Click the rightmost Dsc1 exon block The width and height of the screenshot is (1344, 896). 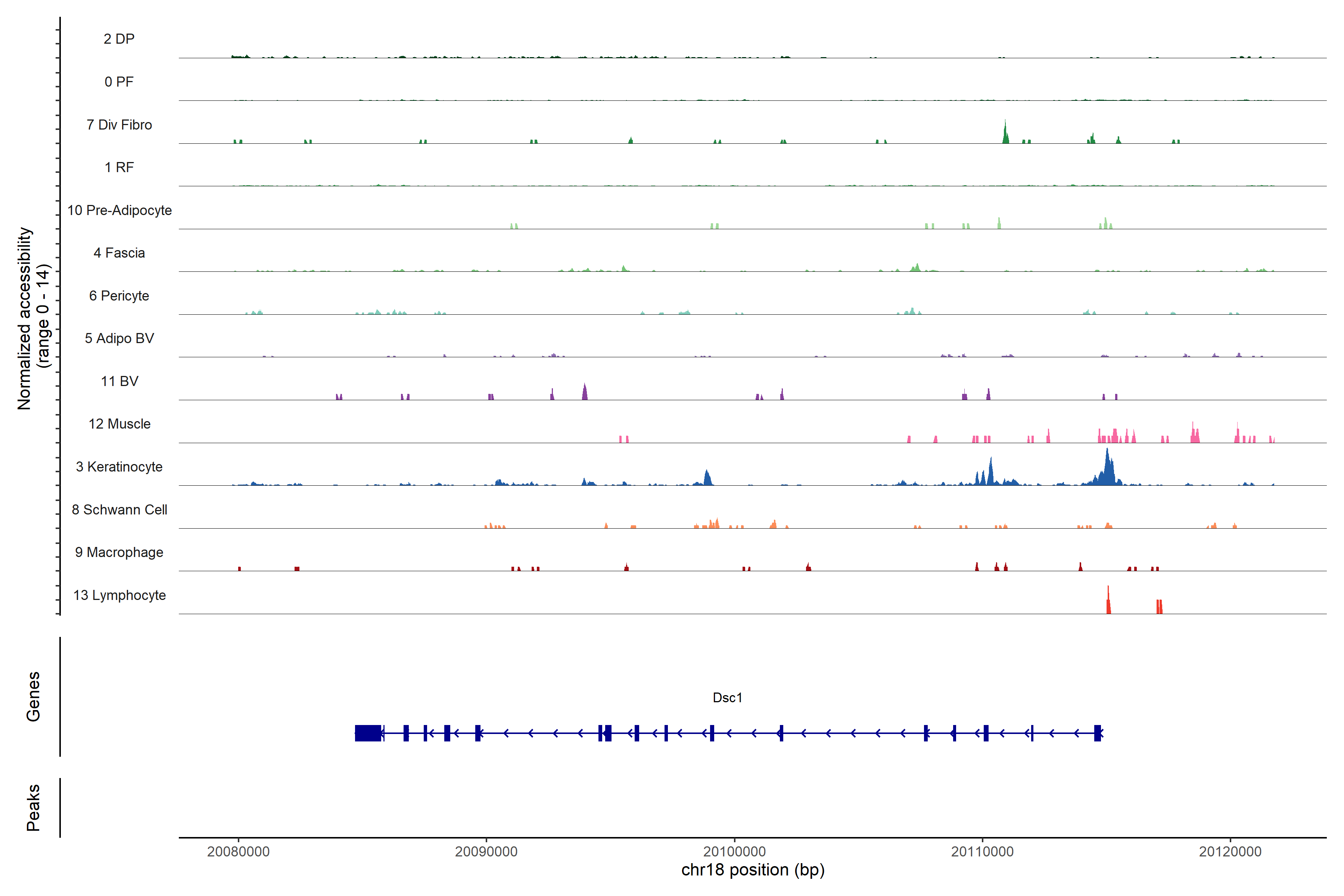(x=1097, y=732)
